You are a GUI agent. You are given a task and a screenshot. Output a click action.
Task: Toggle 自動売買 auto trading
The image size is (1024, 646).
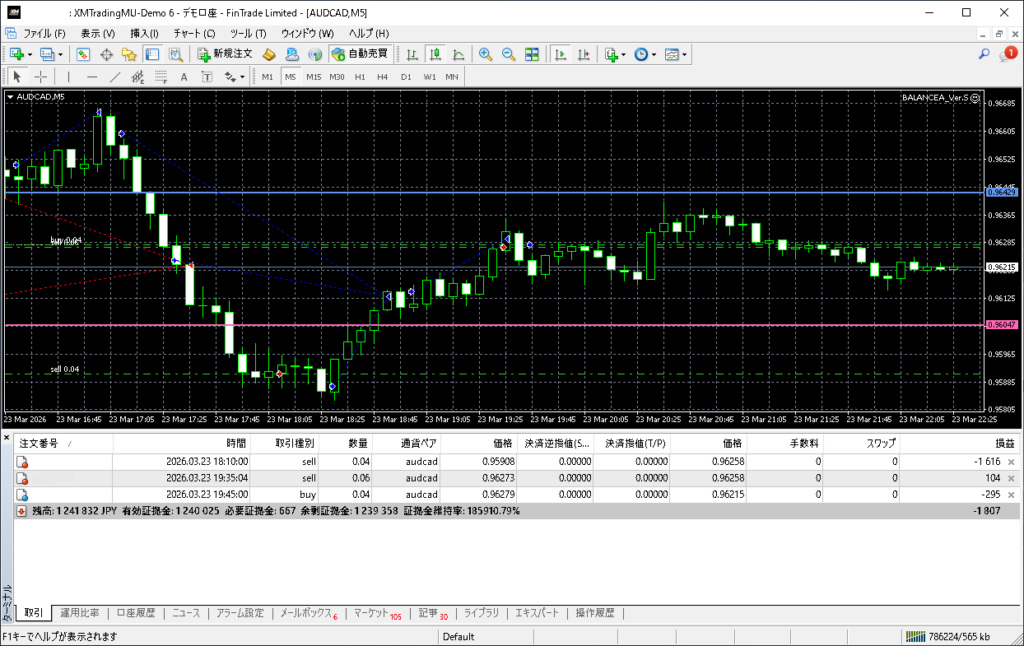point(360,54)
